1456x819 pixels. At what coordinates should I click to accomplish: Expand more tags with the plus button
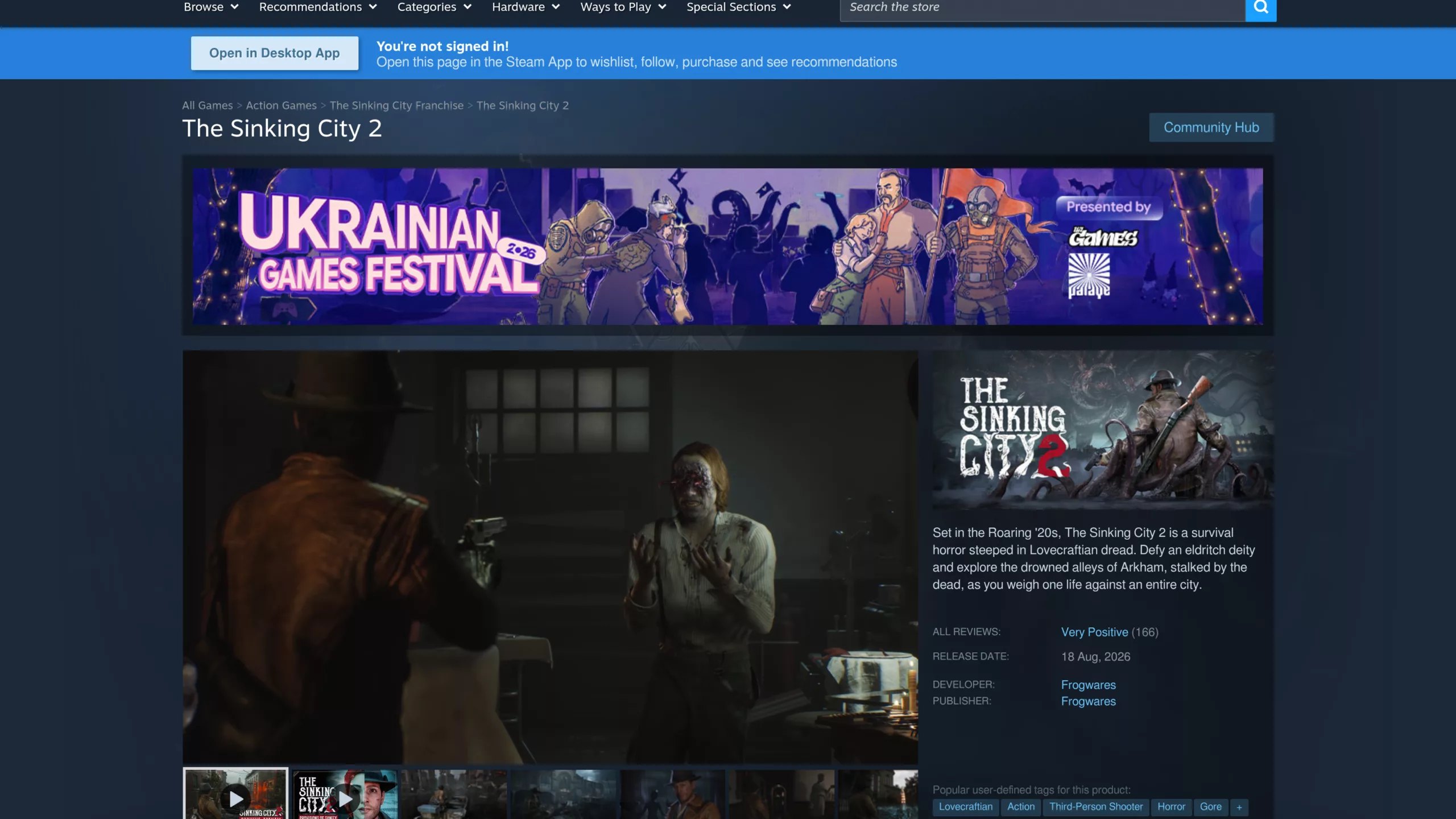1239,807
